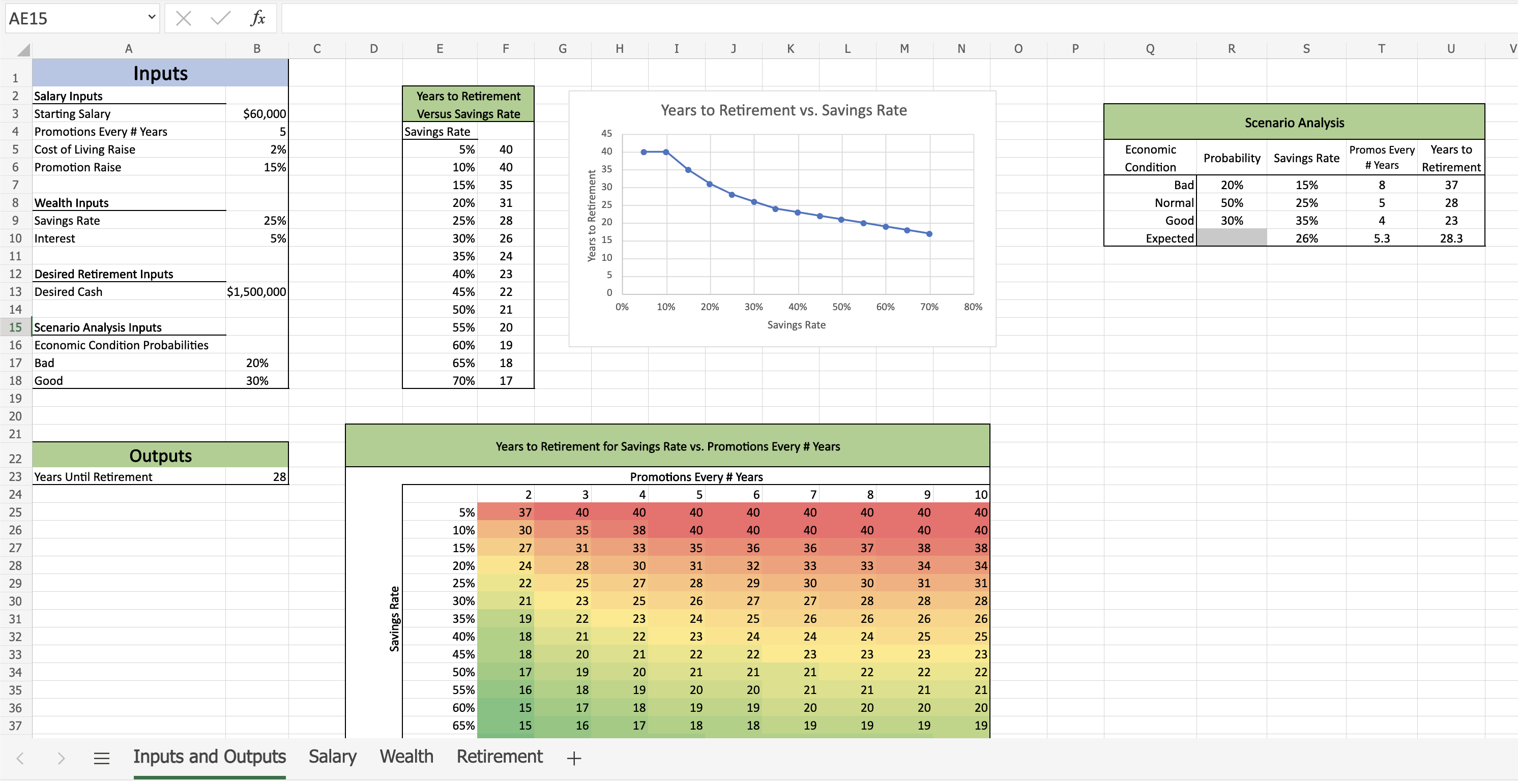Open the Wealth sheet tab
Screen dimensions: 1518x784
point(406,757)
